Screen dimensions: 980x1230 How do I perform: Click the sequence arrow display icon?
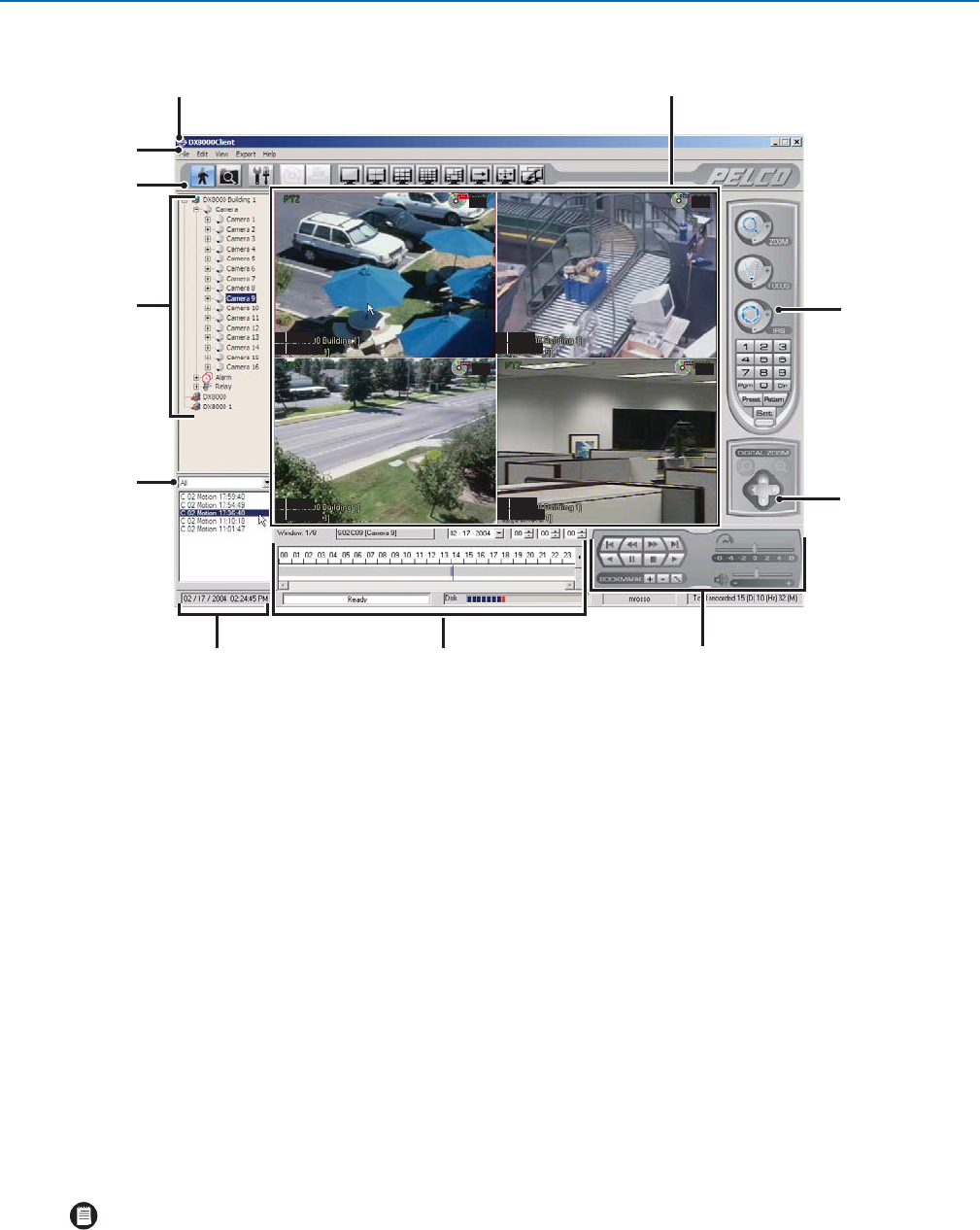coord(480,176)
